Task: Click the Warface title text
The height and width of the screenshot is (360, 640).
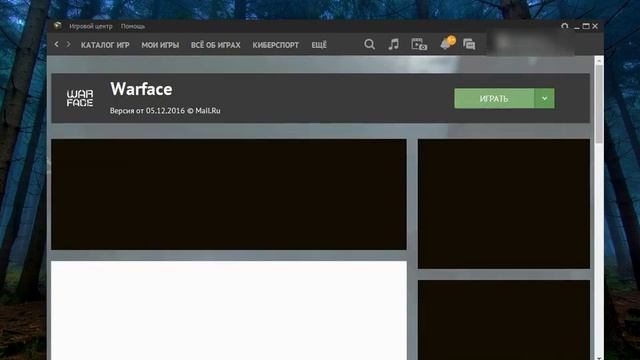Action: 141,89
